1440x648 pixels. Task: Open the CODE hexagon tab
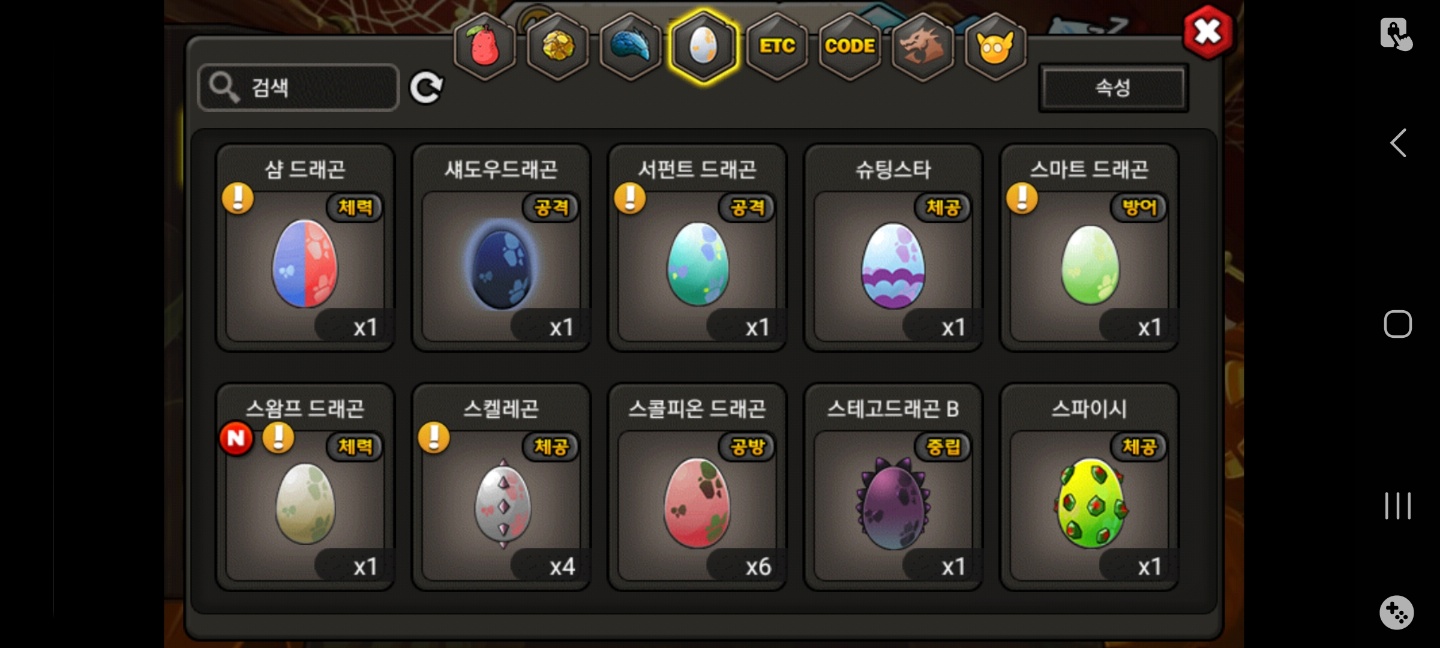(x=850, y=46)
